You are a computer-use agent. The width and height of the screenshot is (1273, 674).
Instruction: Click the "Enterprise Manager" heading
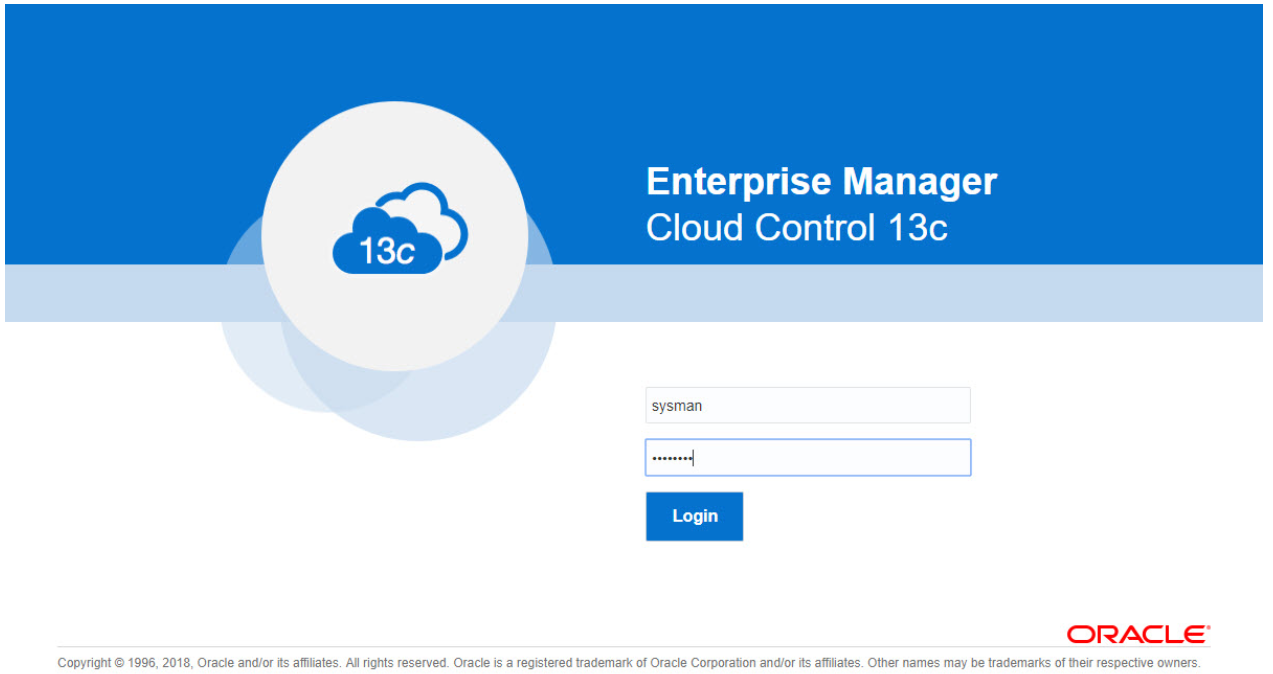(x=821, y=182)
